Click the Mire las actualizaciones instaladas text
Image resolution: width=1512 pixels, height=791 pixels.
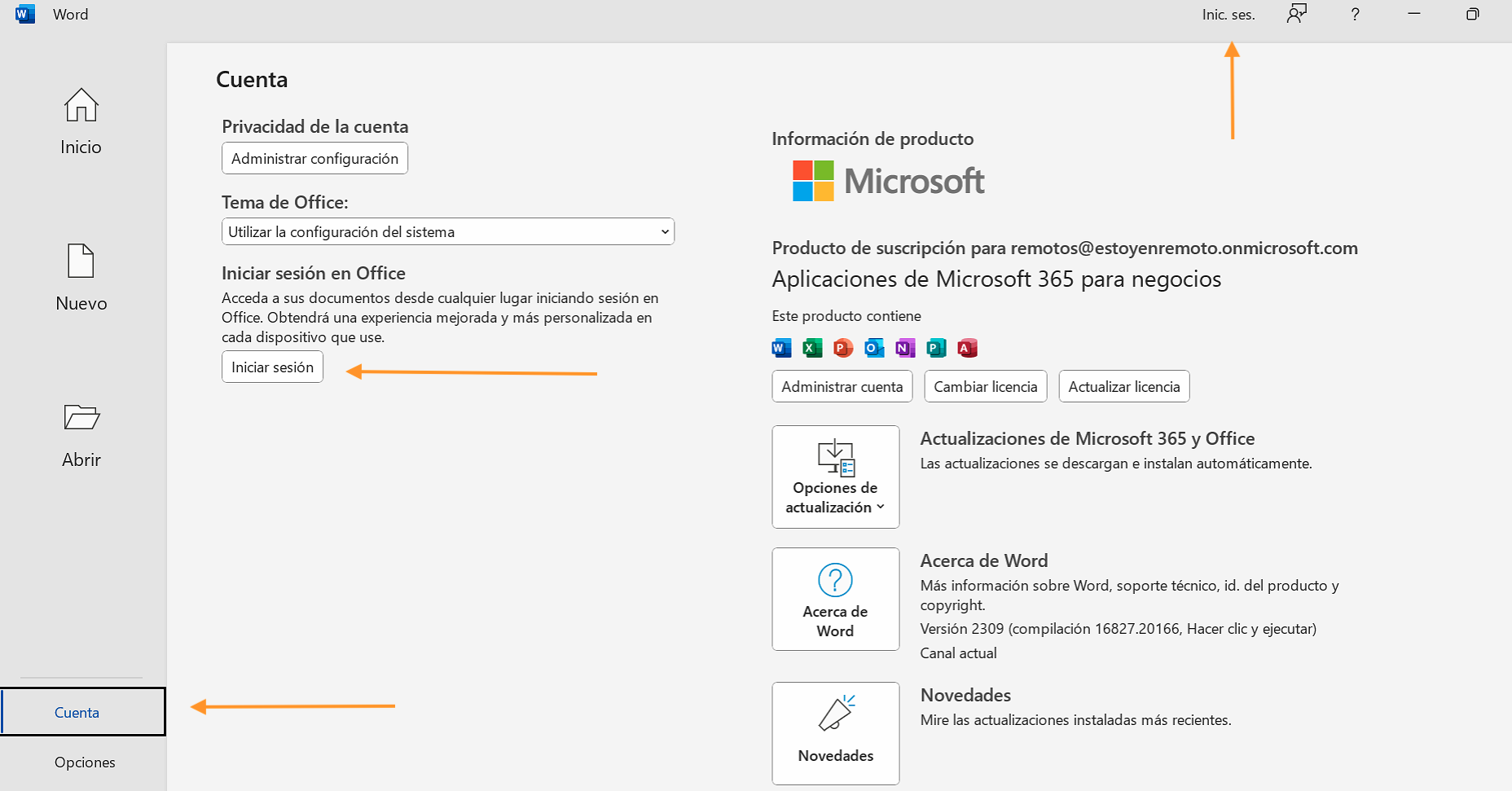click(1075, 719)
